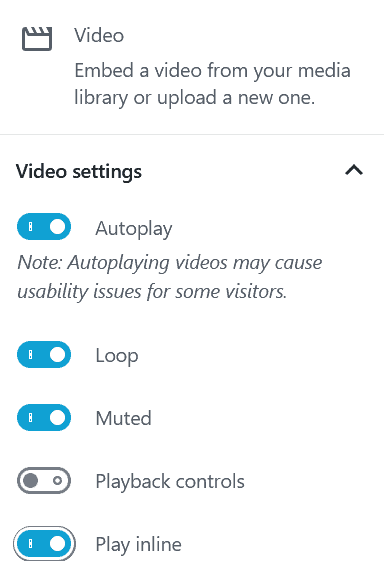Click the Loop label
The image size is (384, 579).
117,356
